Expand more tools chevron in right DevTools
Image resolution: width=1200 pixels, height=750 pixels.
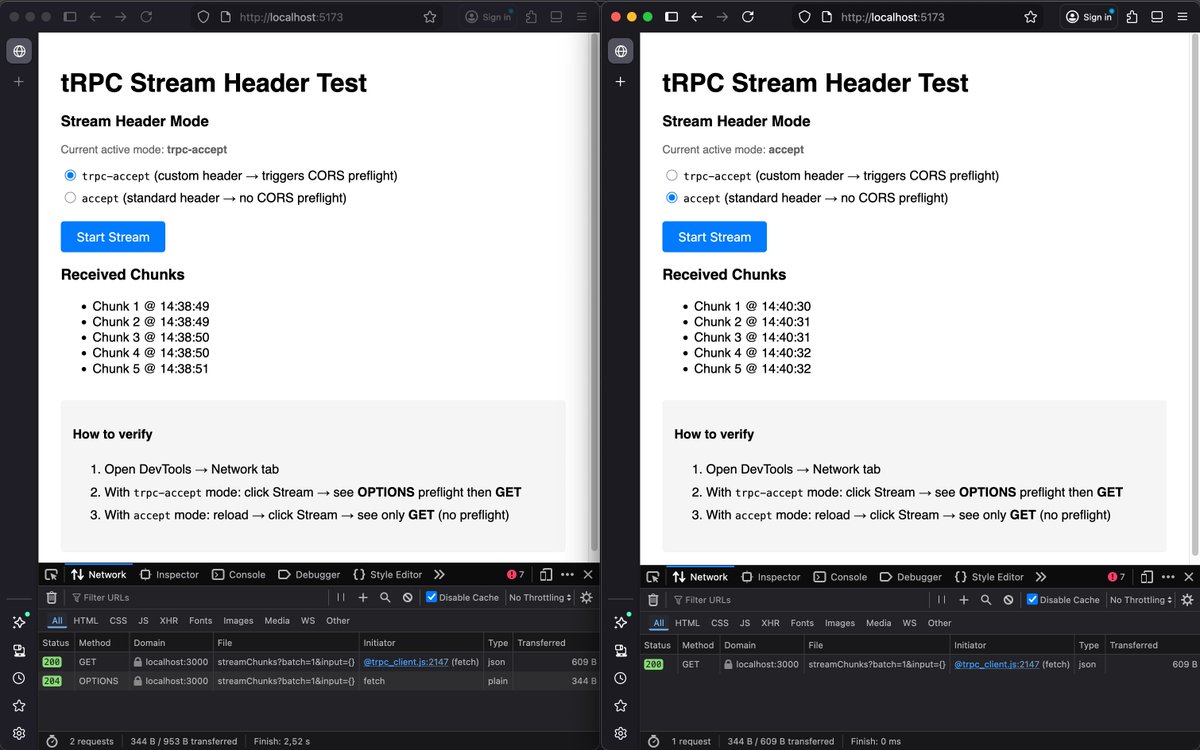[1040, 577]
